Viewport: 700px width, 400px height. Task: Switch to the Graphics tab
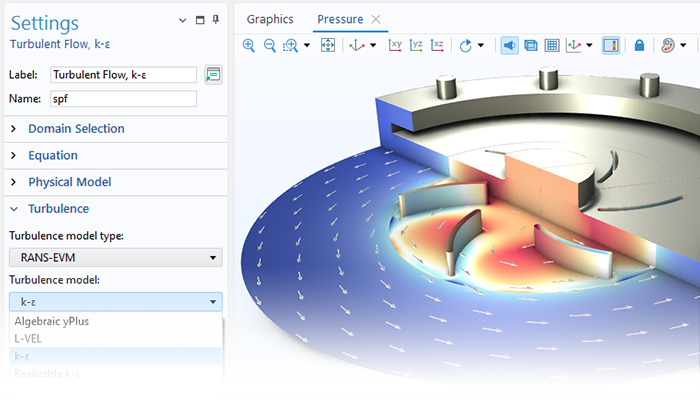click(270, 19)
